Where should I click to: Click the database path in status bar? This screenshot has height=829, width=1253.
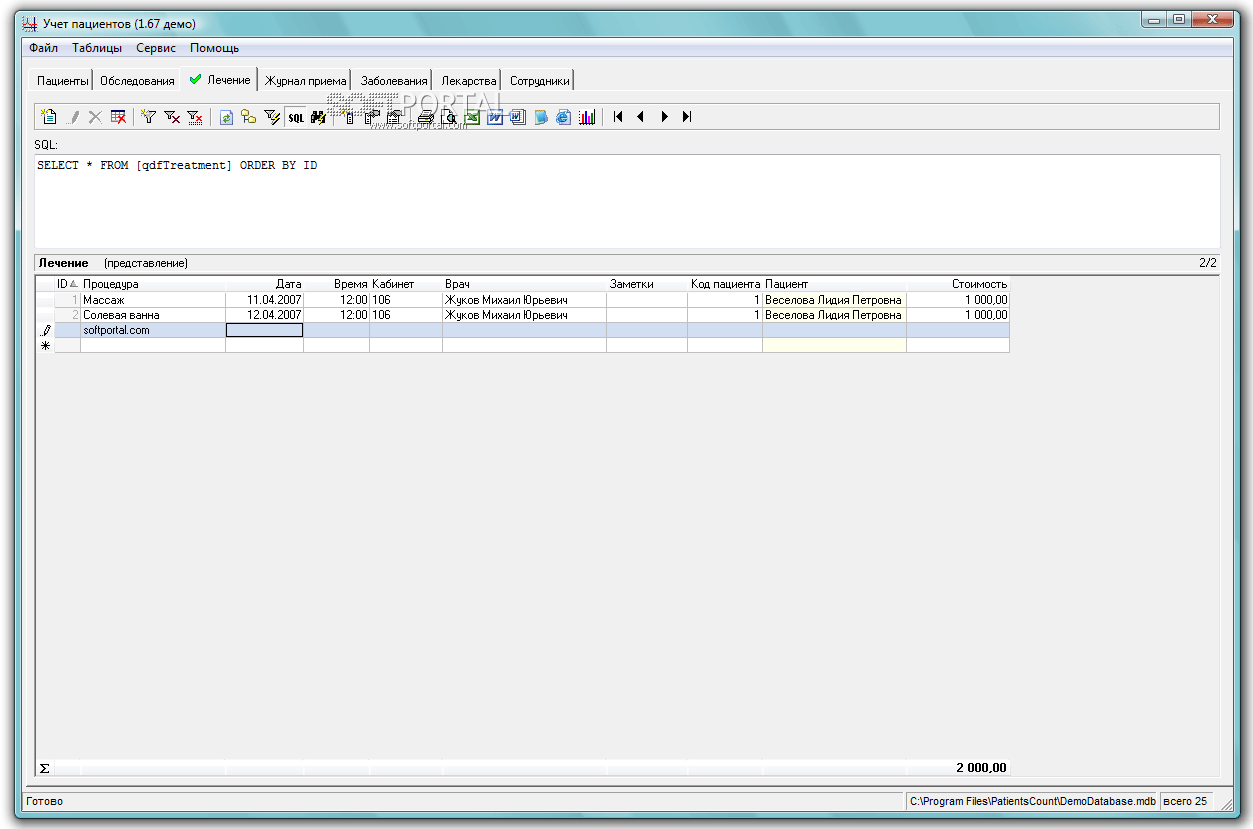point(1032,801)
